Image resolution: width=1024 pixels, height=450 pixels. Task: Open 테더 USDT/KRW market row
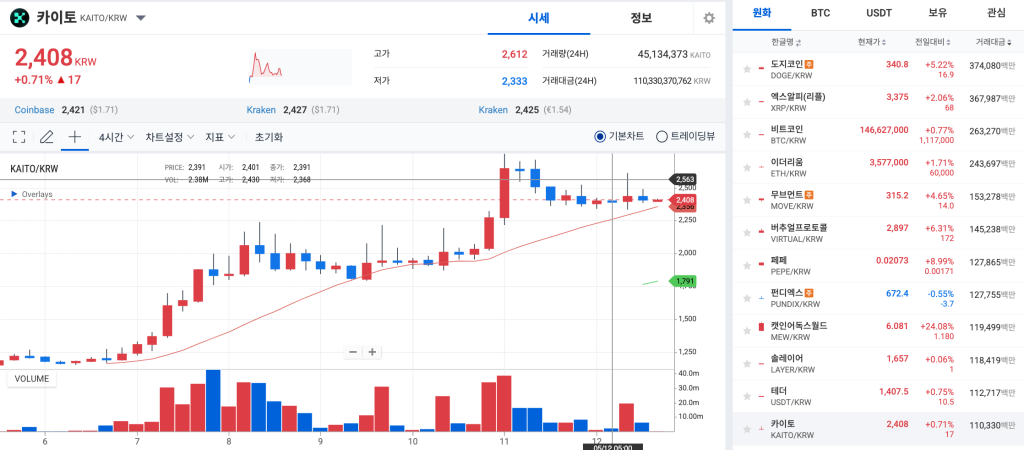(878, 396)
